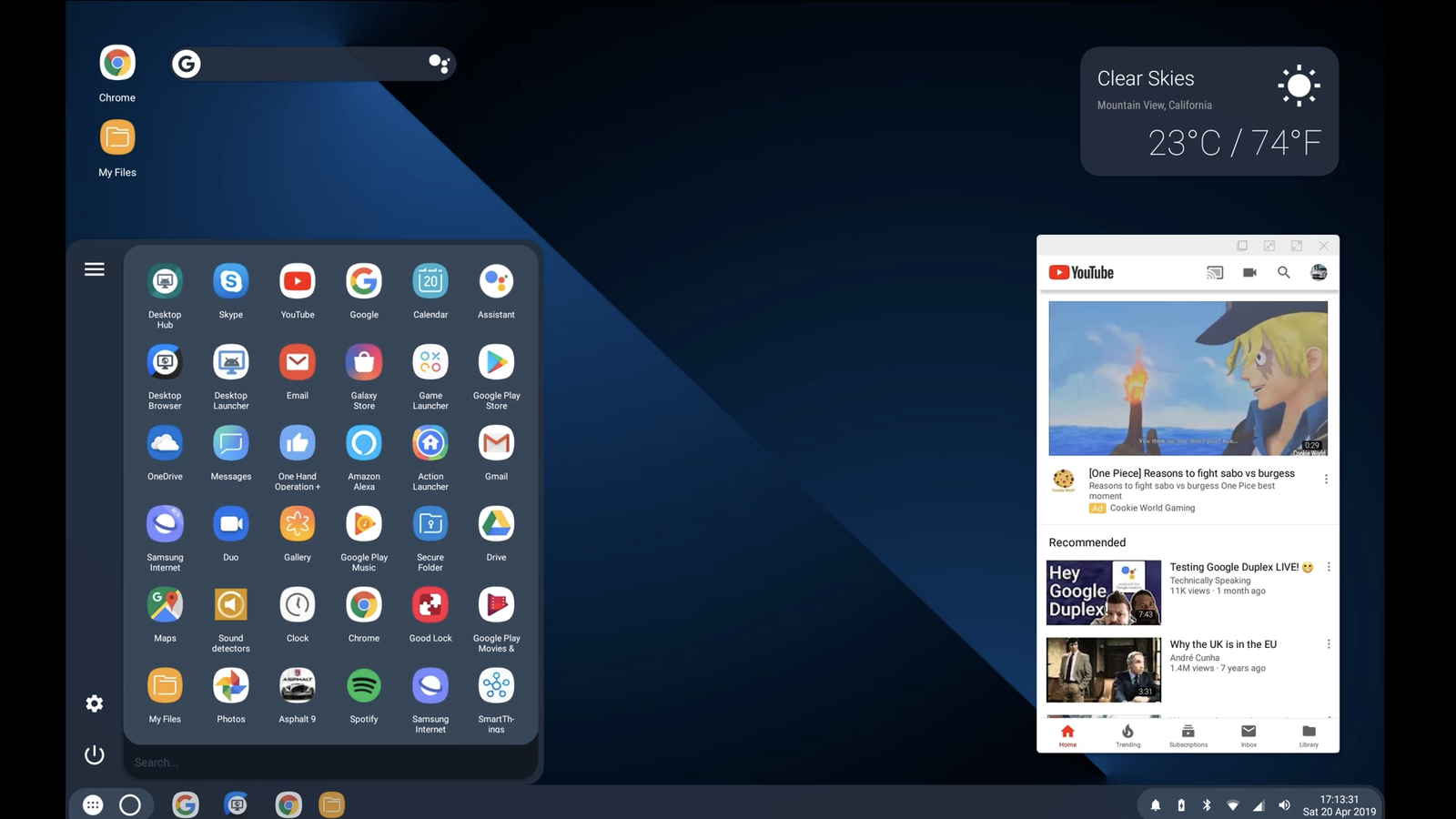Open the Good Lock app

pos(430,606)
